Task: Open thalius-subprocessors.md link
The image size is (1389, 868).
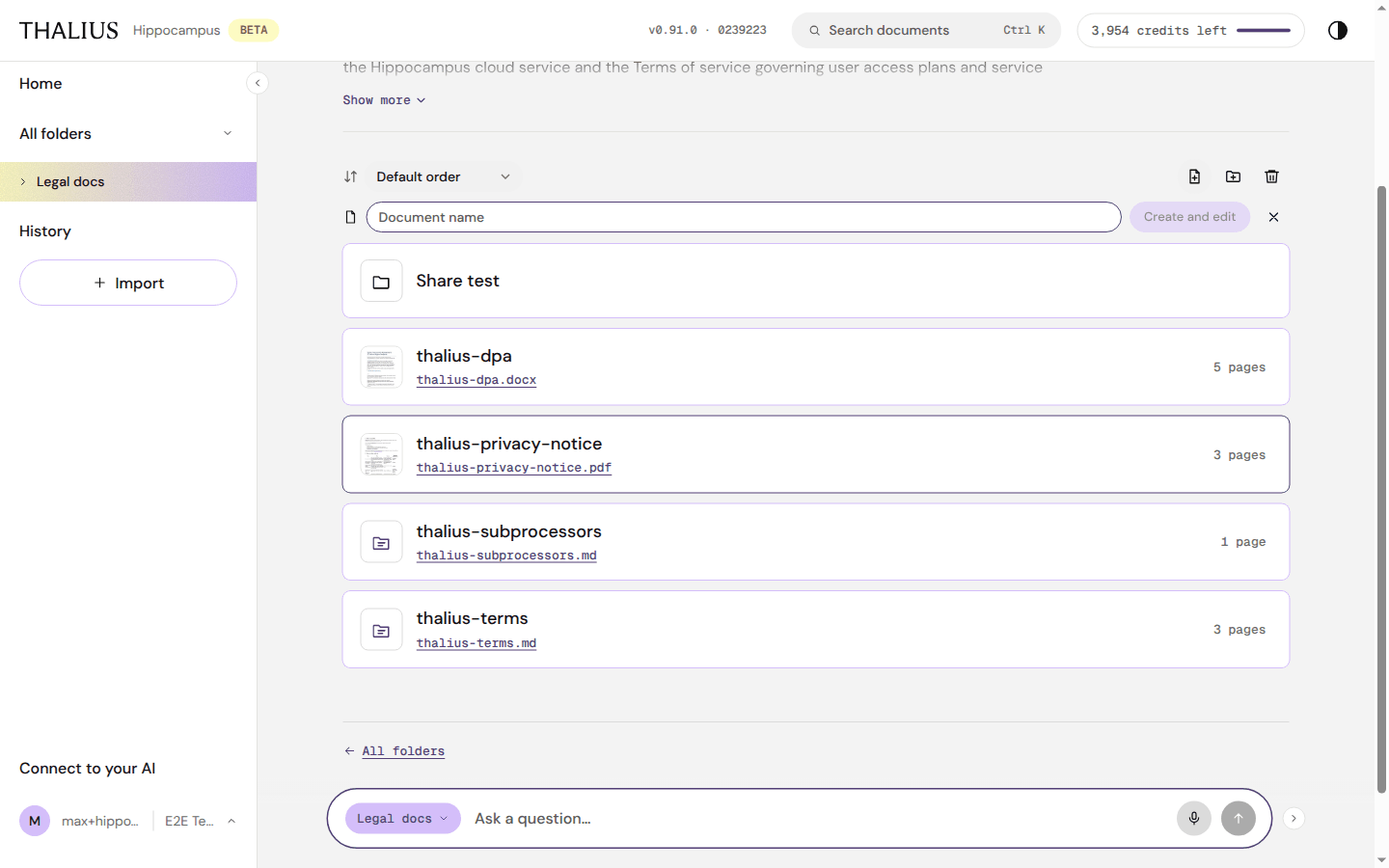Action: [x=506, y=556]
